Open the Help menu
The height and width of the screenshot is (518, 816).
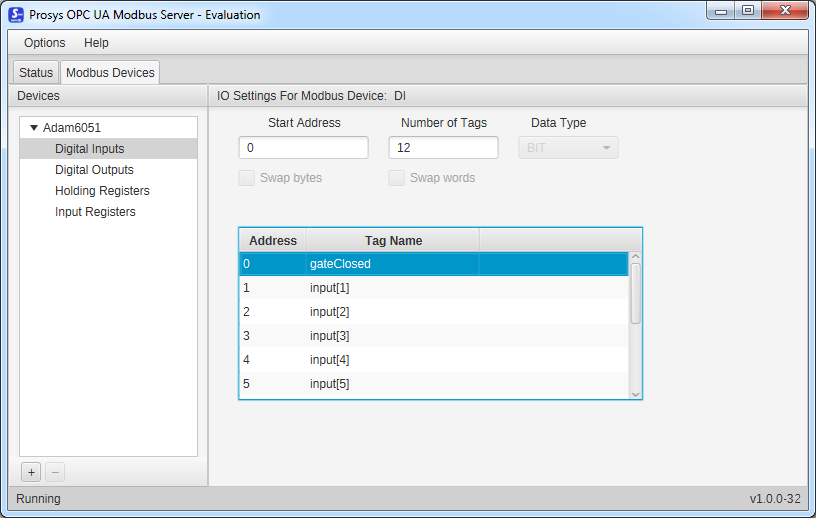(96, 43)
